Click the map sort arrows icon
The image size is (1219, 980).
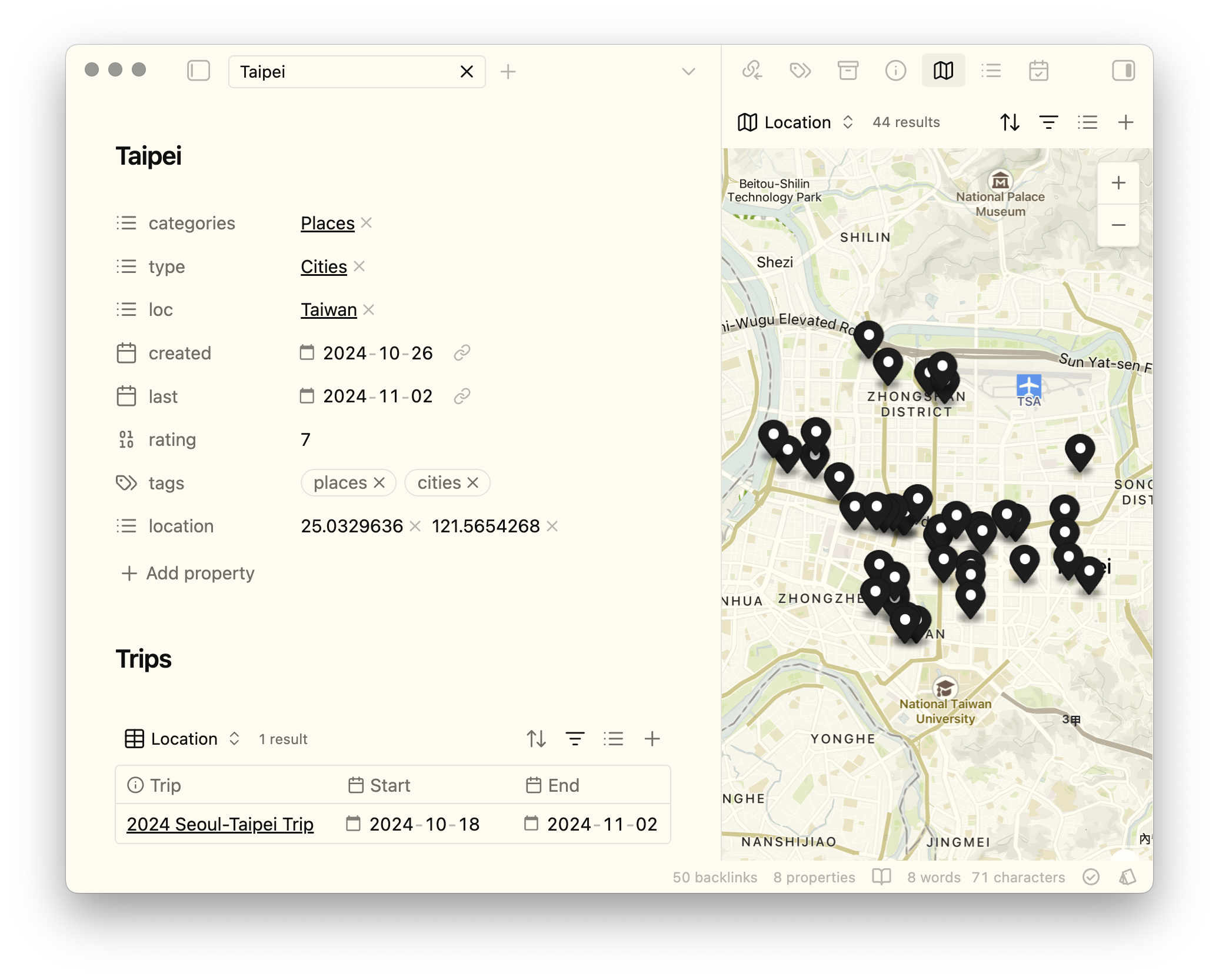[x=1010, y=122]
